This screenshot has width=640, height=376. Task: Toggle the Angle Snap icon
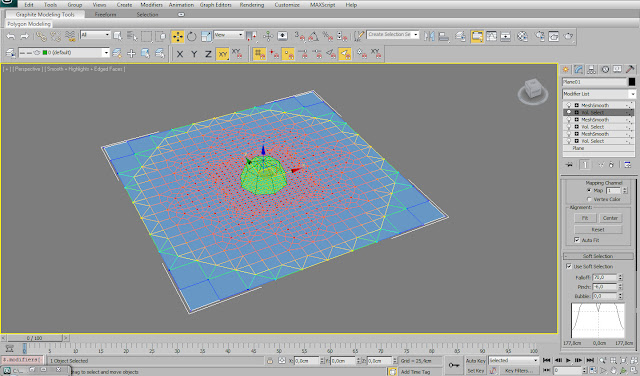(313, 36)
